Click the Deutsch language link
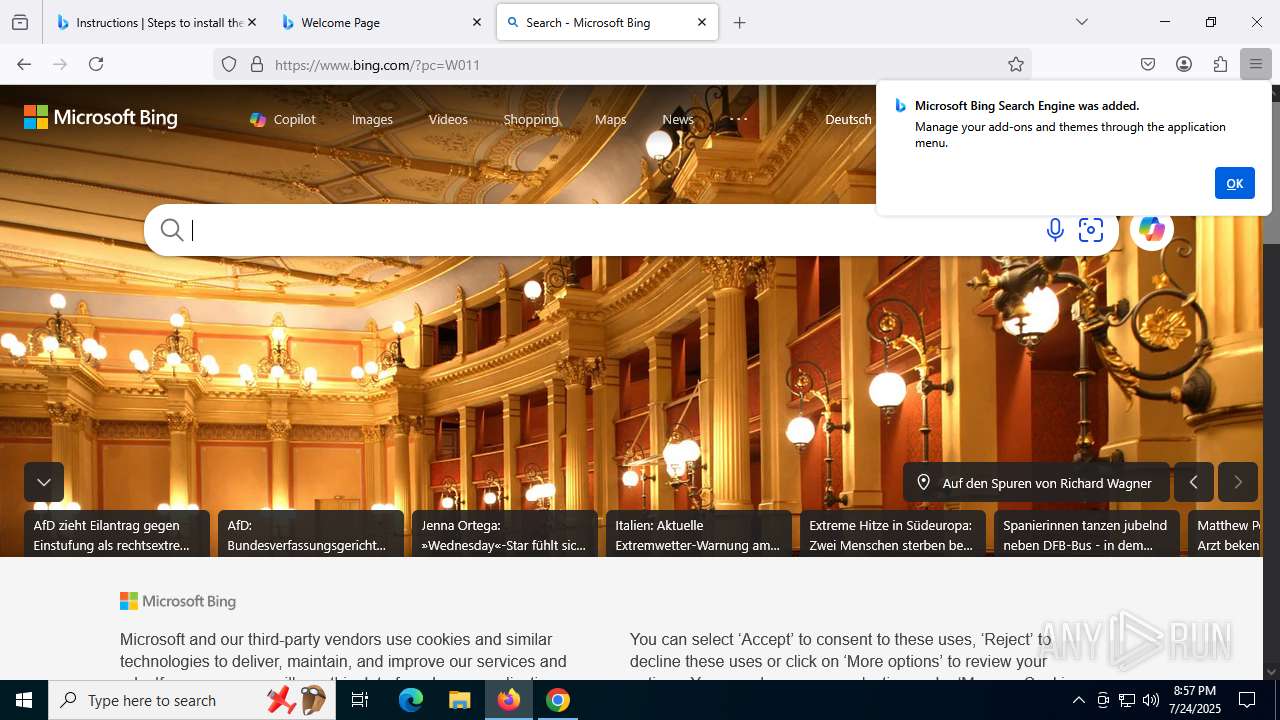 point(848,119)
